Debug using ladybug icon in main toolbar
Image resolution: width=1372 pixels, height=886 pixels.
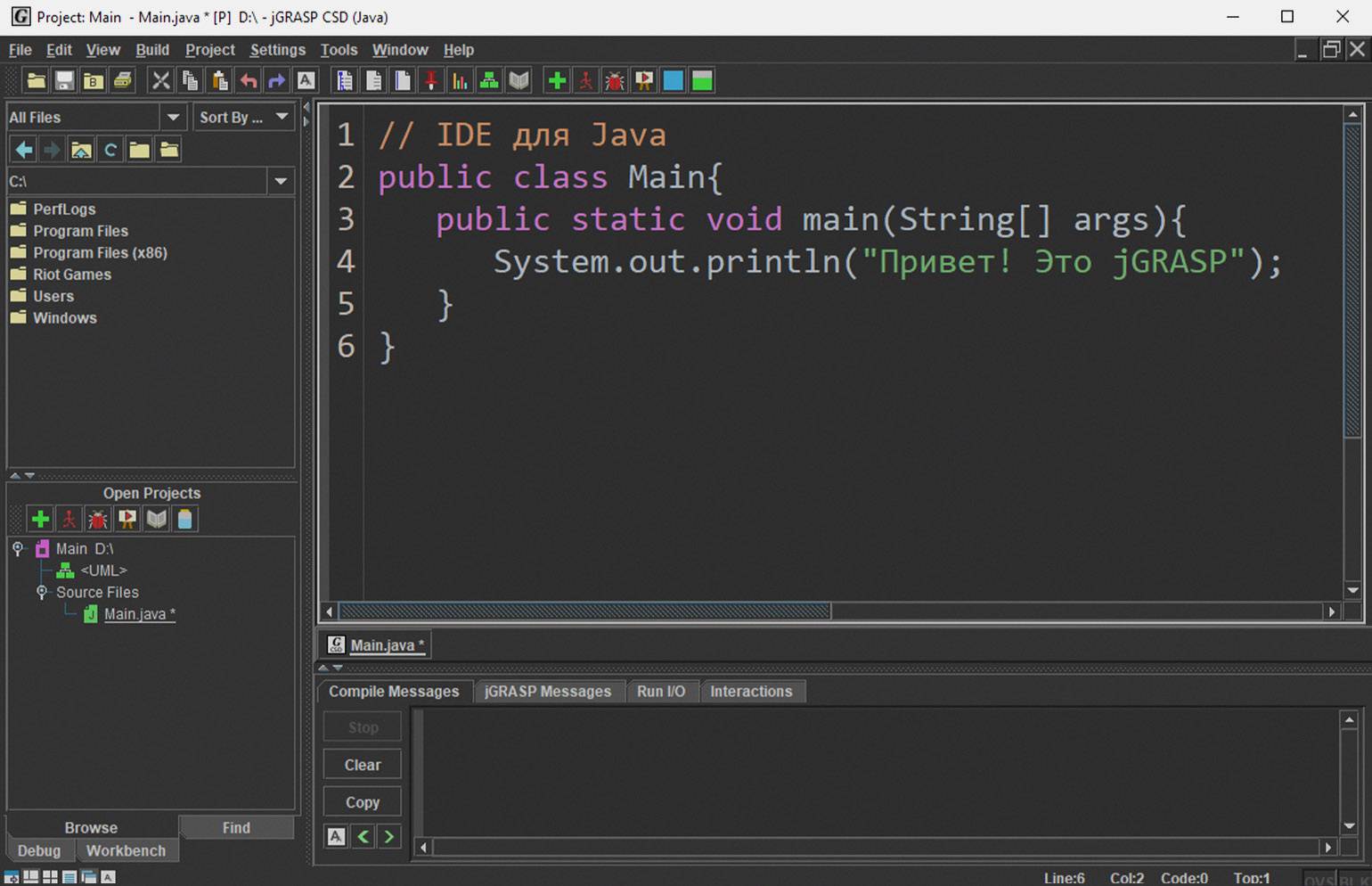tap(615, 81)
